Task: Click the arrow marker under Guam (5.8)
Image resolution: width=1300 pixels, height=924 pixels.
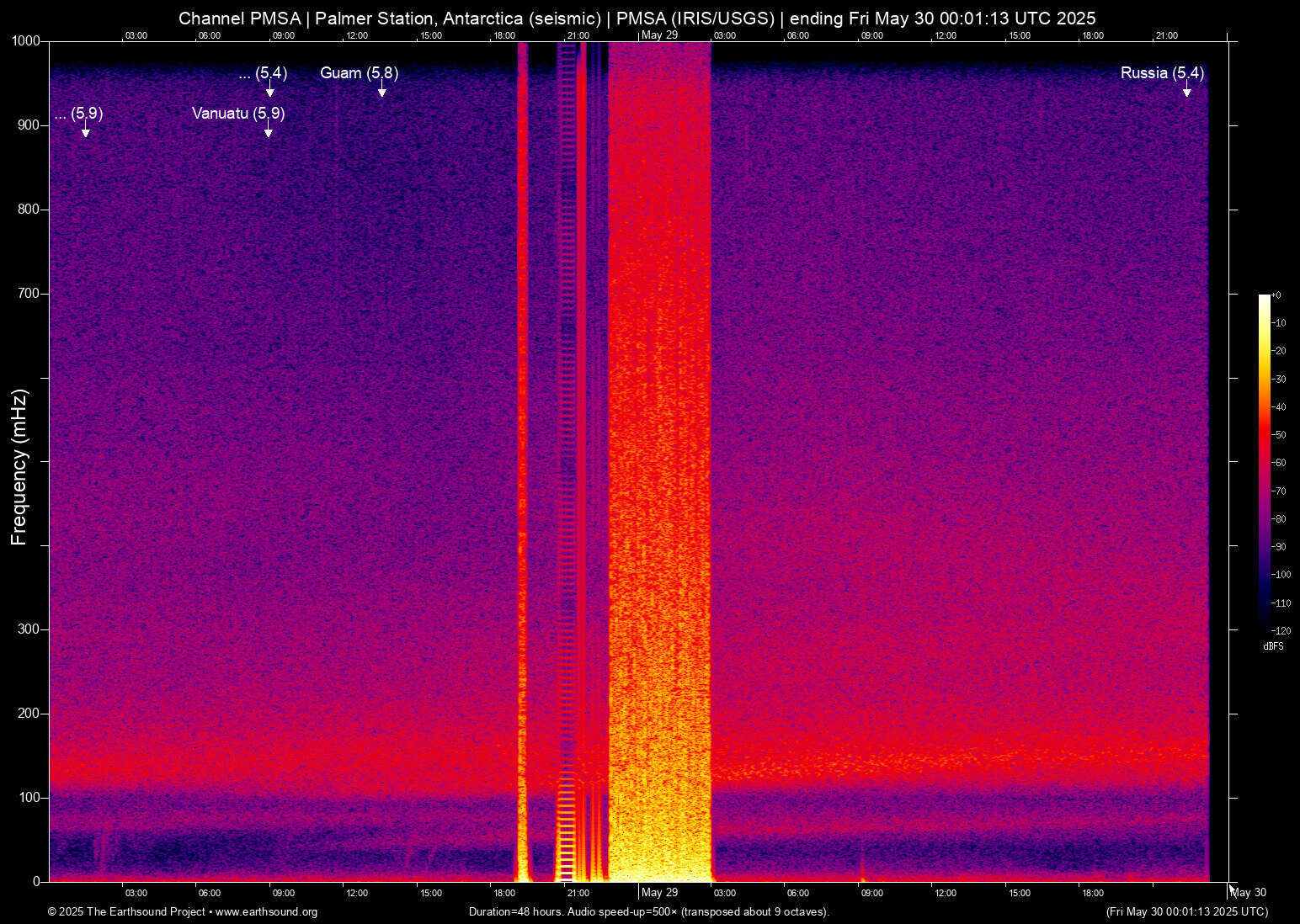Action: tap(381, 92)
